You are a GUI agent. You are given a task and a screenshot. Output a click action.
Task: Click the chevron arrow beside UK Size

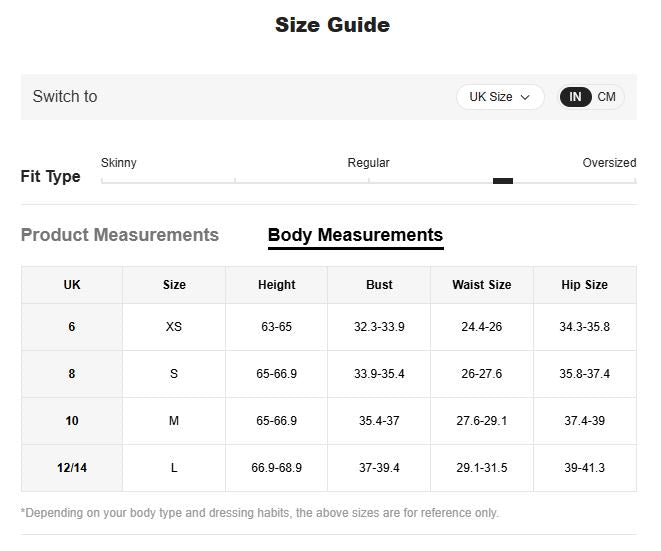coord(525,98)
